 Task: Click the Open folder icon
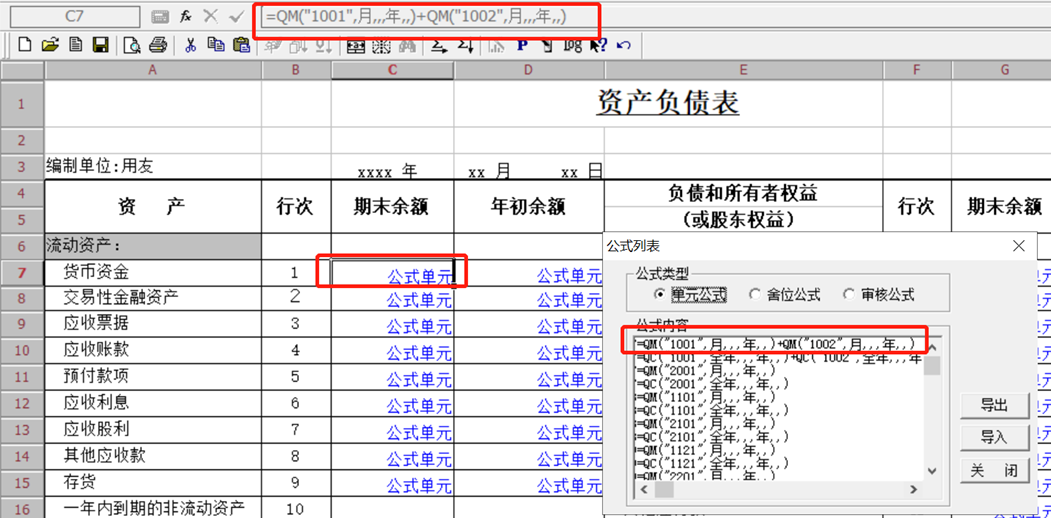click(50, 45)
